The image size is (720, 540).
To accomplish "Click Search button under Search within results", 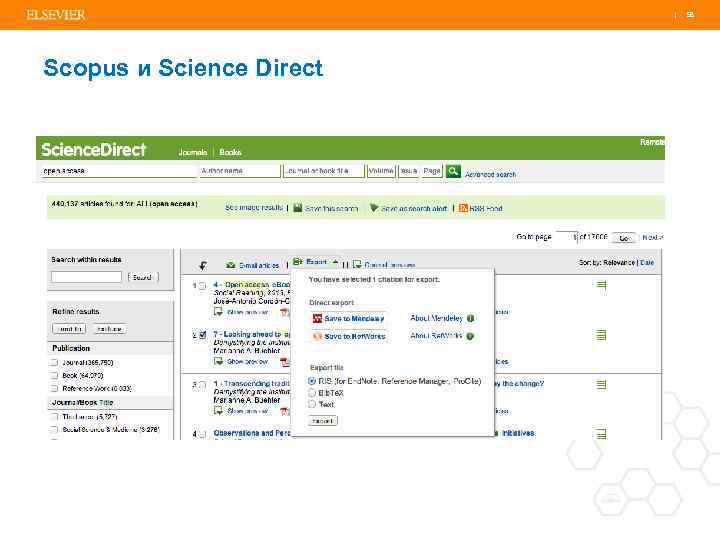I will pos(142,277).
